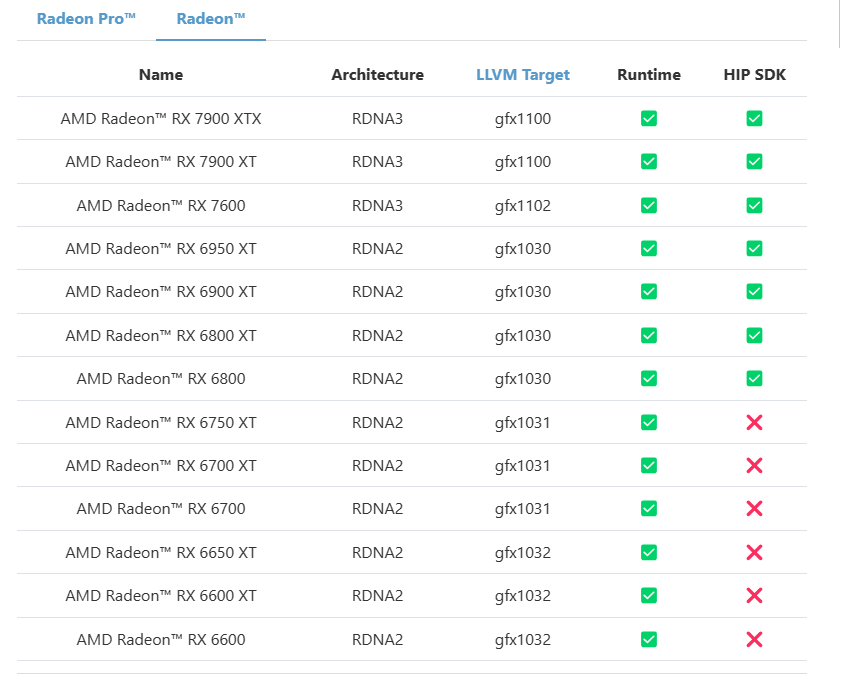This screenshot has width=854, height=686.
Task: Click the Architecture column header
Action: [x=377, y=75]
